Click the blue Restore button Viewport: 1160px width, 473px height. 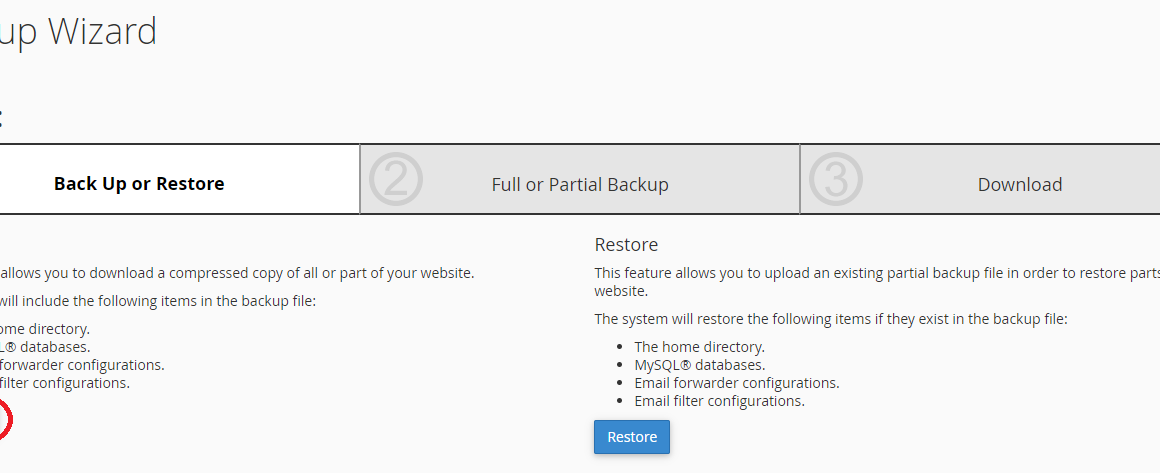click(x=632, y=437)
